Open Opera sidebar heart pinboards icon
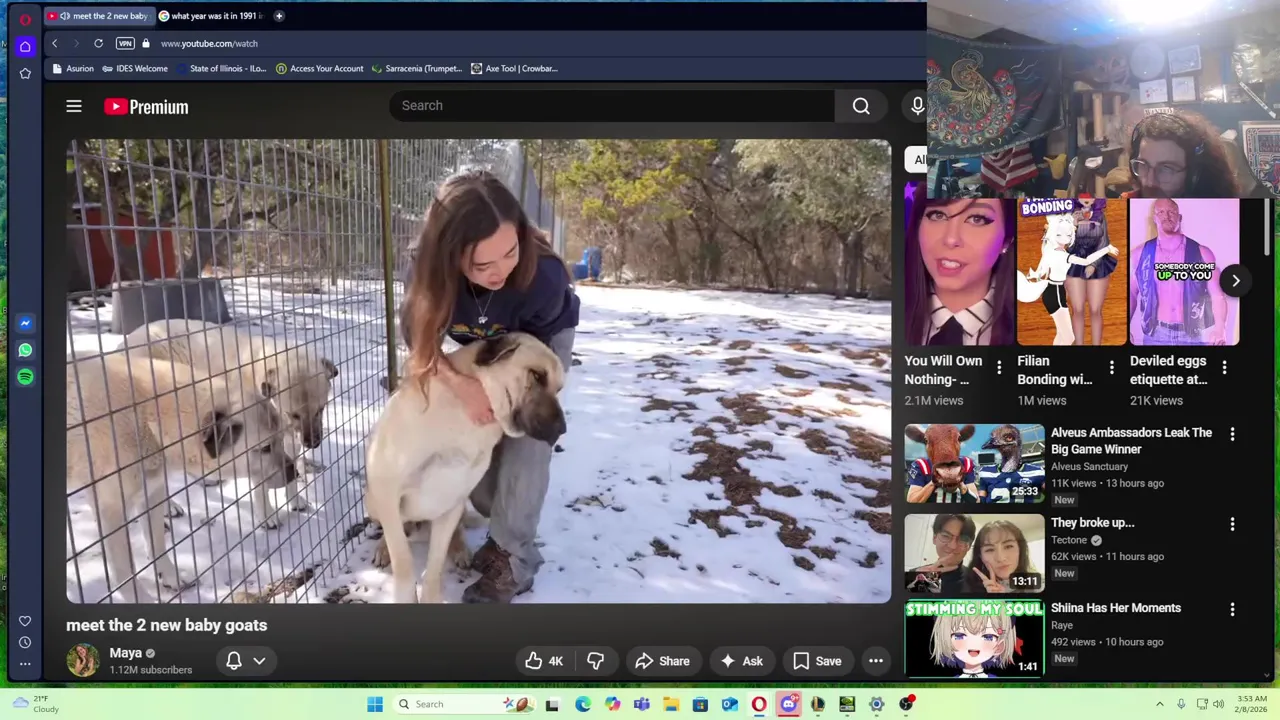The height and width of the screenshot is (720, 1280). point(25,621)
